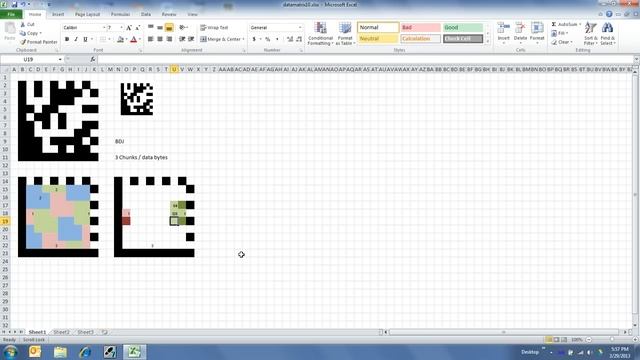Open Excel Help question mark icon
The height and width of the screenshot is (360, 640).
tap(609, 14)
